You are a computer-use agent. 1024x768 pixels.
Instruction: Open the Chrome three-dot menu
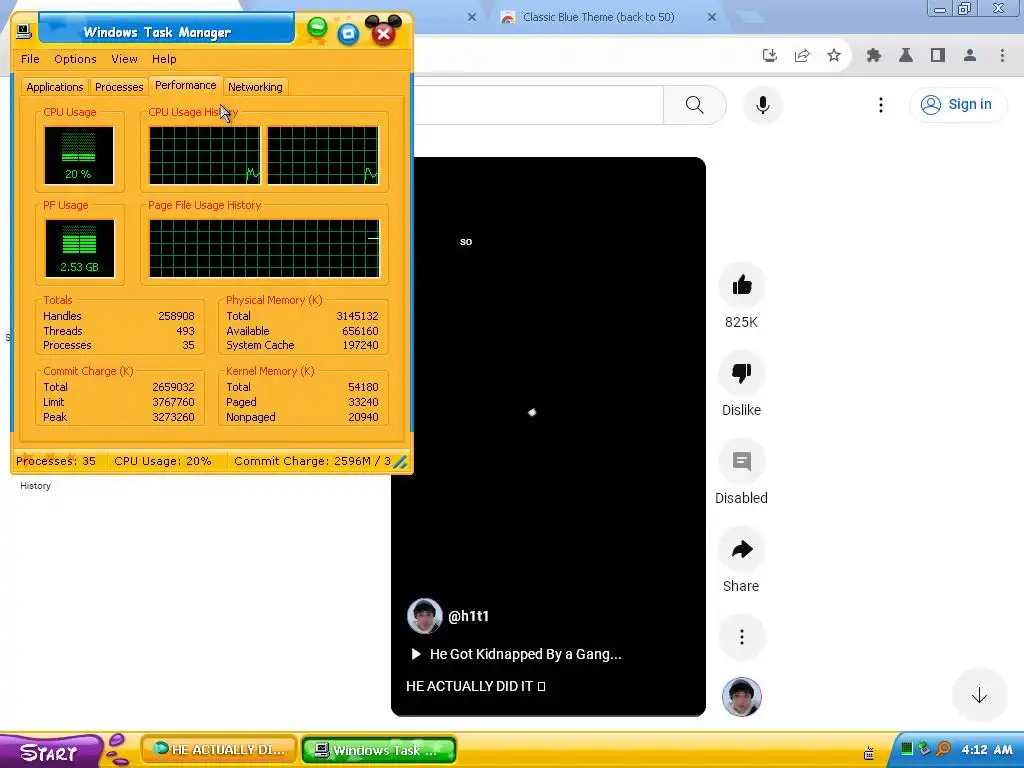coord(1002,56)
